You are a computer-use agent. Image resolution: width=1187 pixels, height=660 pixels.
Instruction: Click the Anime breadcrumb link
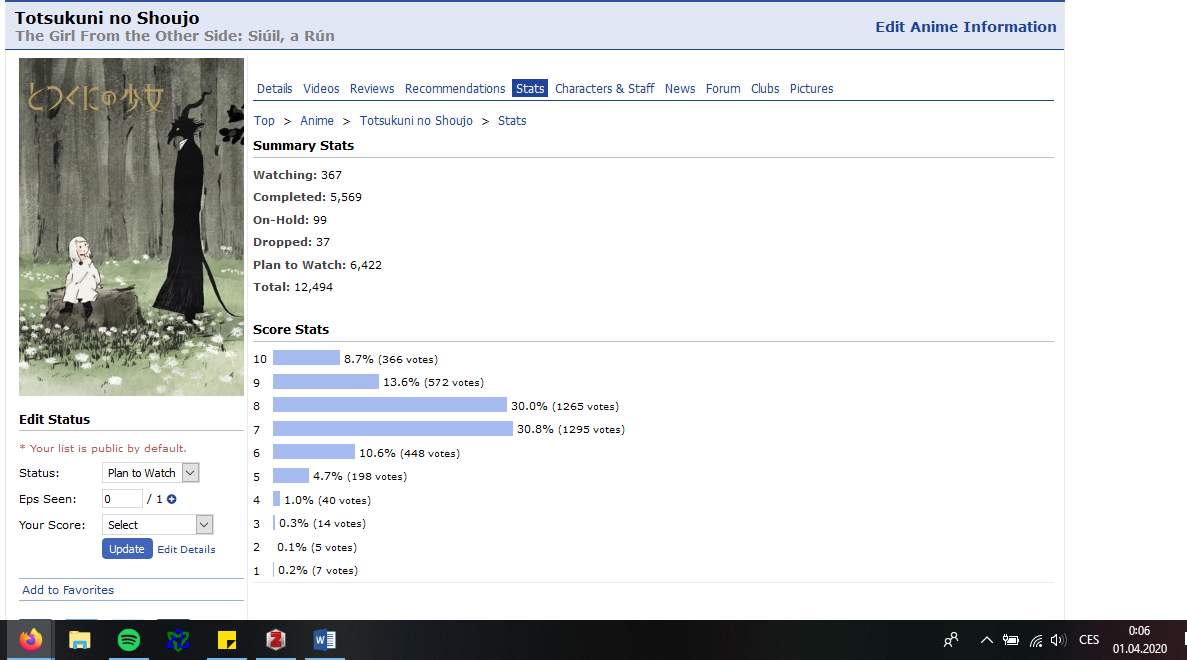click(316, 120)
